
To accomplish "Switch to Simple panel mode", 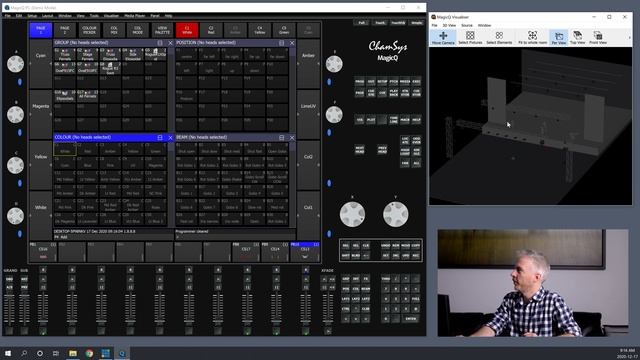I will click(x=417, y=23).
